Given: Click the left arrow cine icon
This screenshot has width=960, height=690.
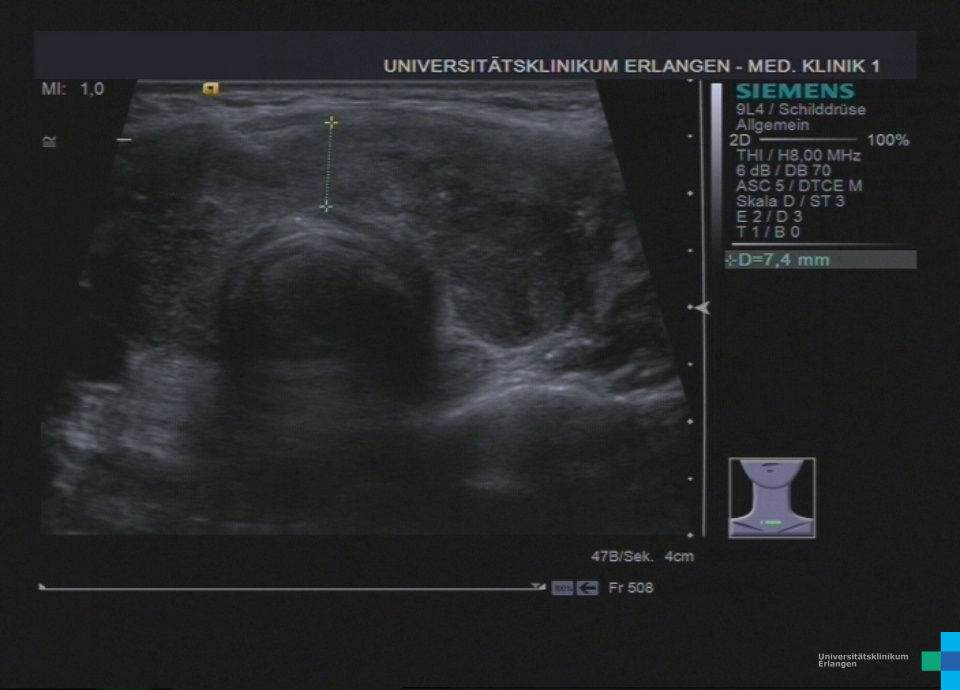Looking at the screenshot, I should [x=588, y=588].
